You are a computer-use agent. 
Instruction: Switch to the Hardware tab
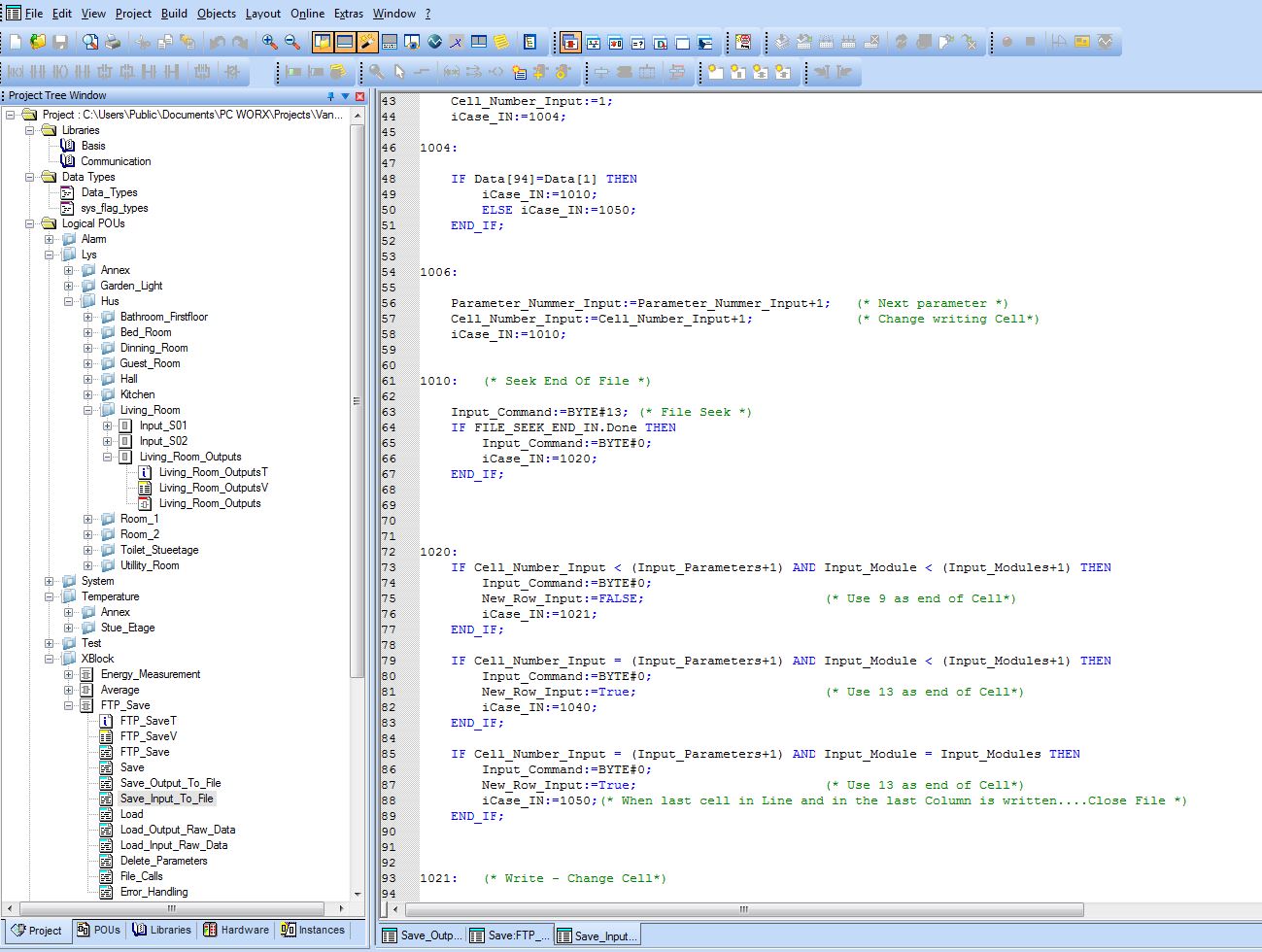tap(236, 930)
